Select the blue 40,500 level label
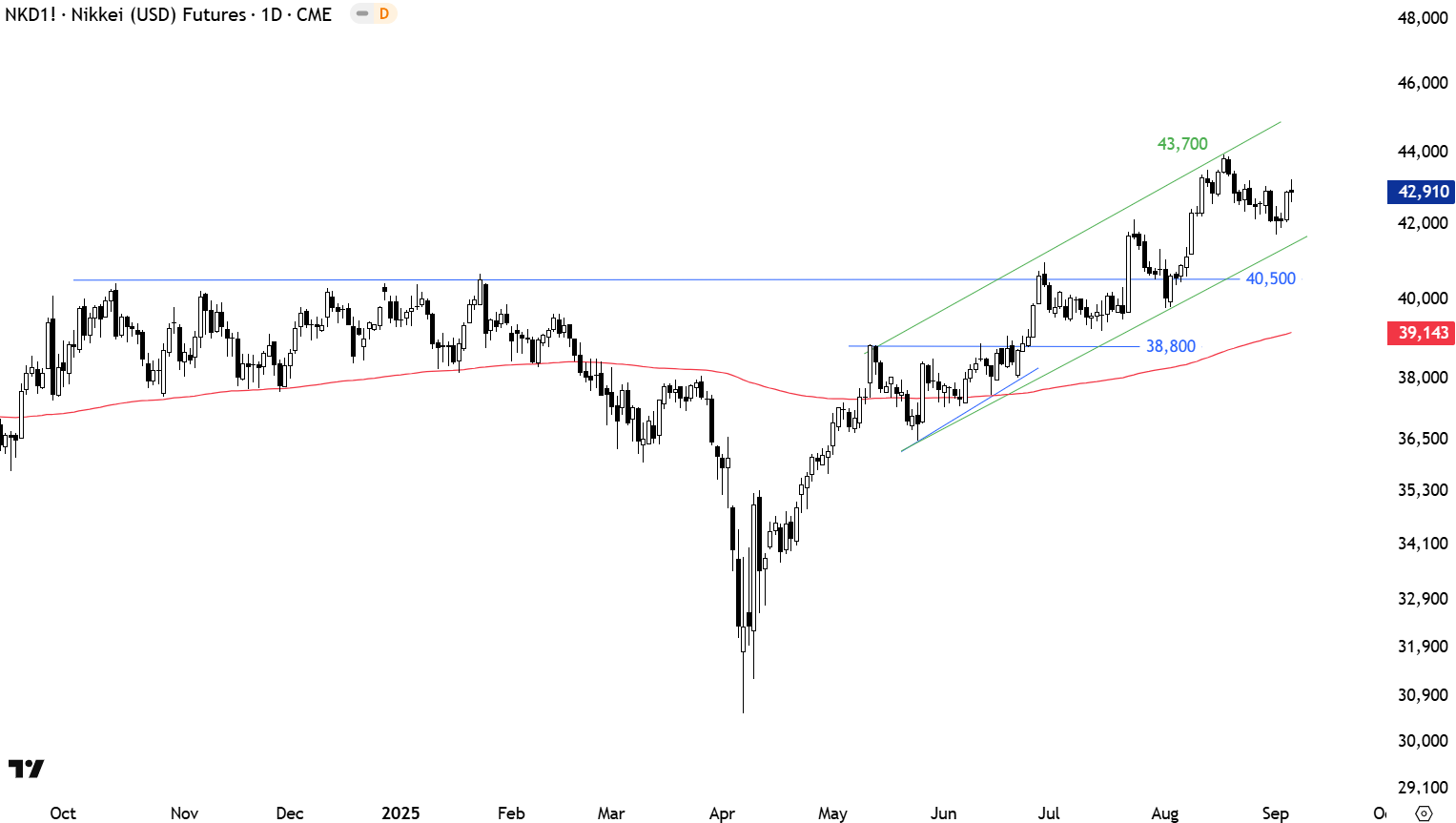The image size is (1456, 823). [1270, 278]
